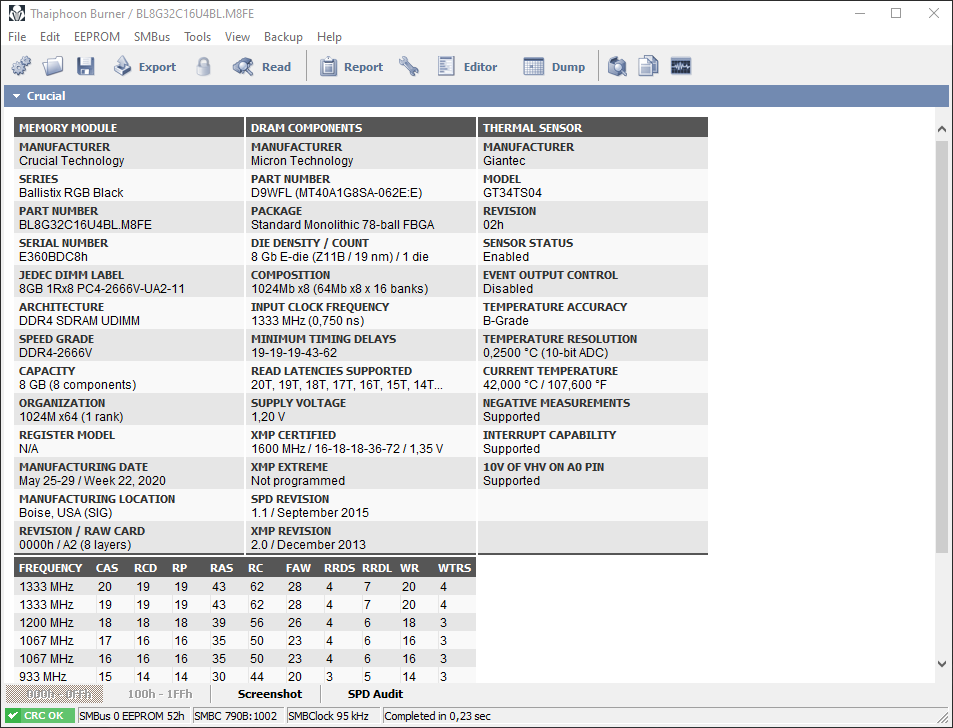
Task: Open the SMBus menu
Action: 152,37
